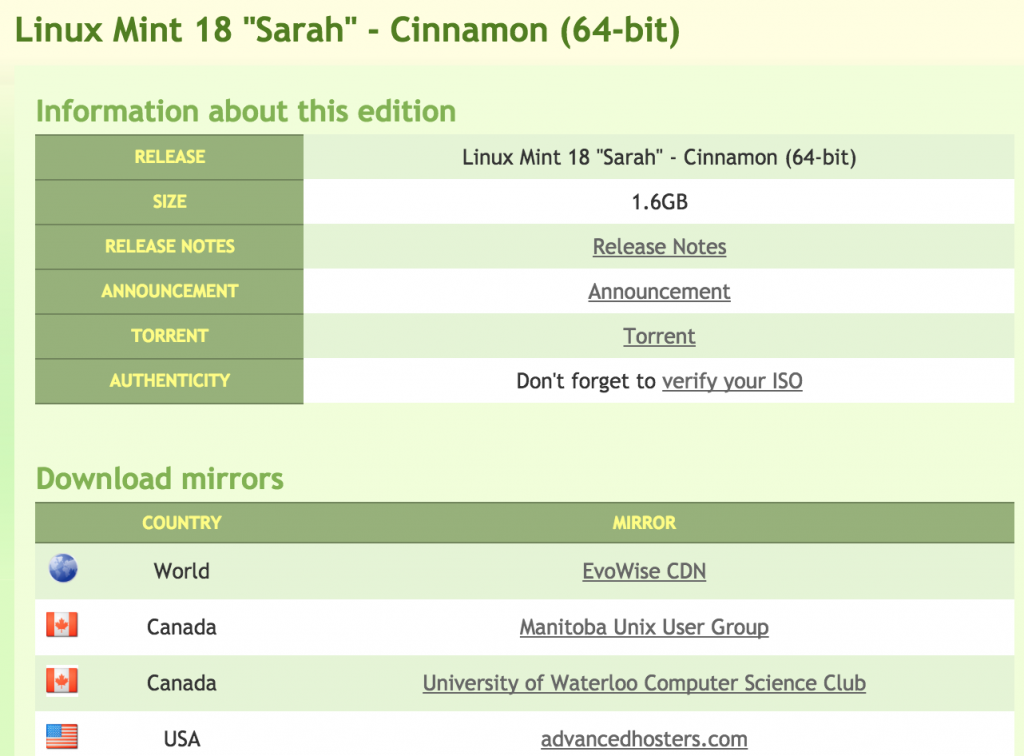Click the 1.6GB size value
This screenshot has height=756, width=1024.
(x=659, y=202)
